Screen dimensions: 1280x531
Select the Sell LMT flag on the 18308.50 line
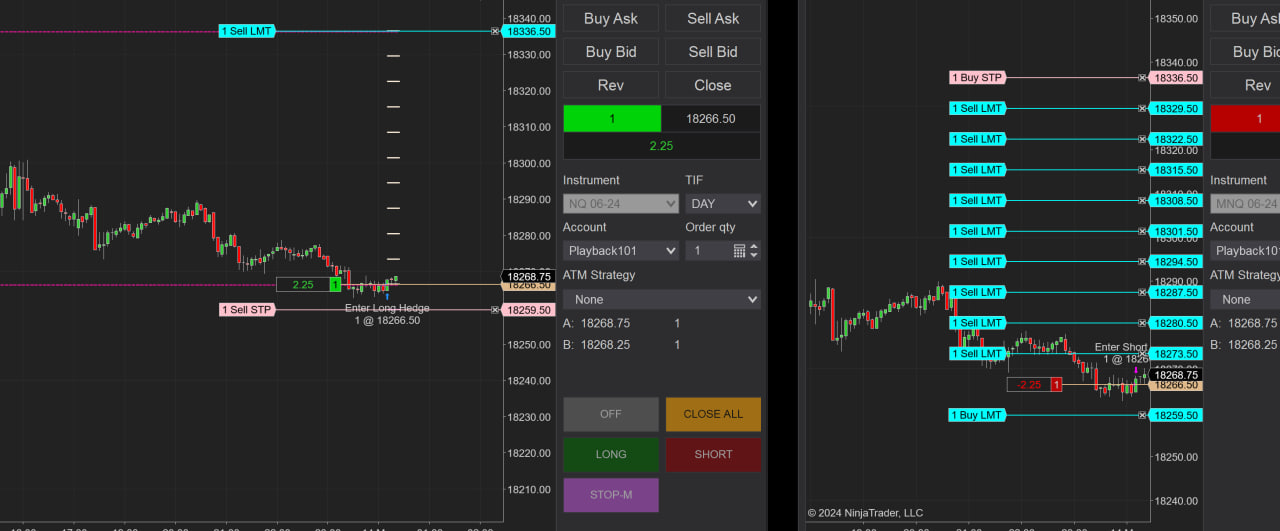pyautogui.click(x=976, y=200)
